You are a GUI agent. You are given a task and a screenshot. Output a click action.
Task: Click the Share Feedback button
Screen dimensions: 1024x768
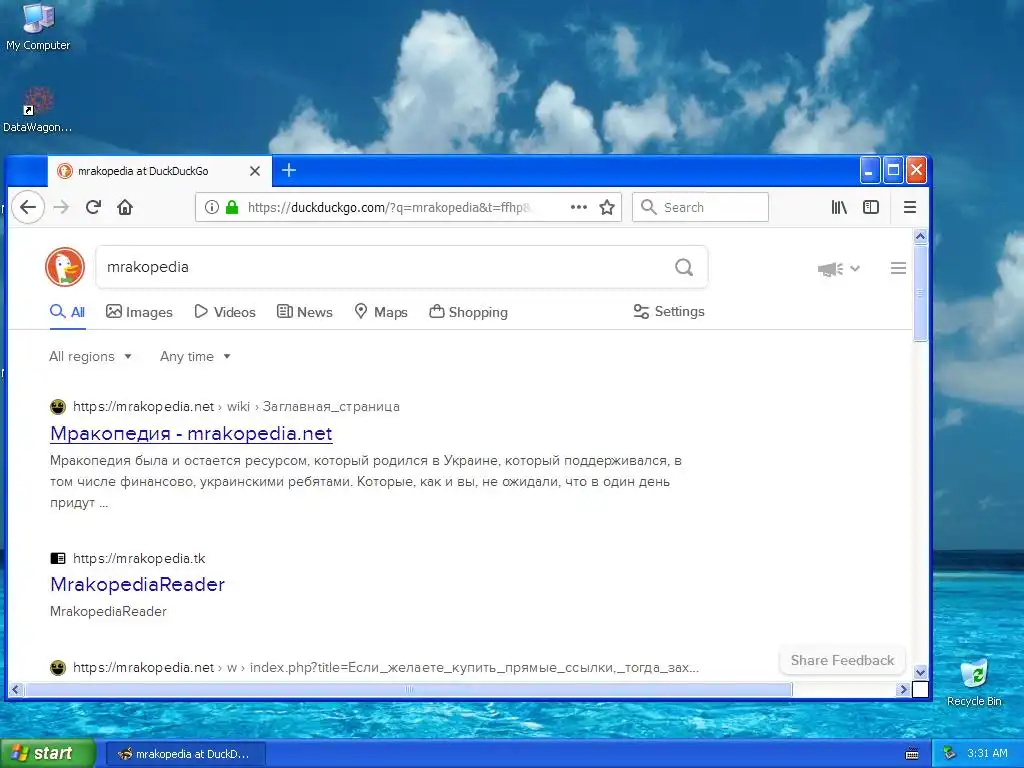[x=842, y=660]
